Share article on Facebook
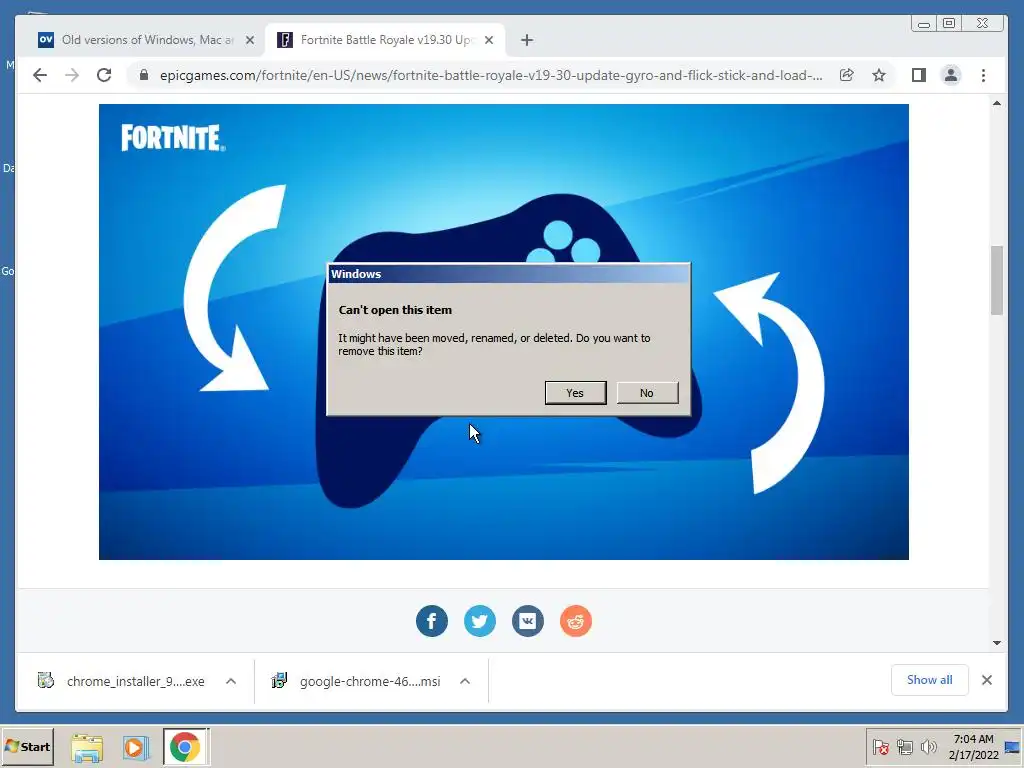 (x=432, y=620)
